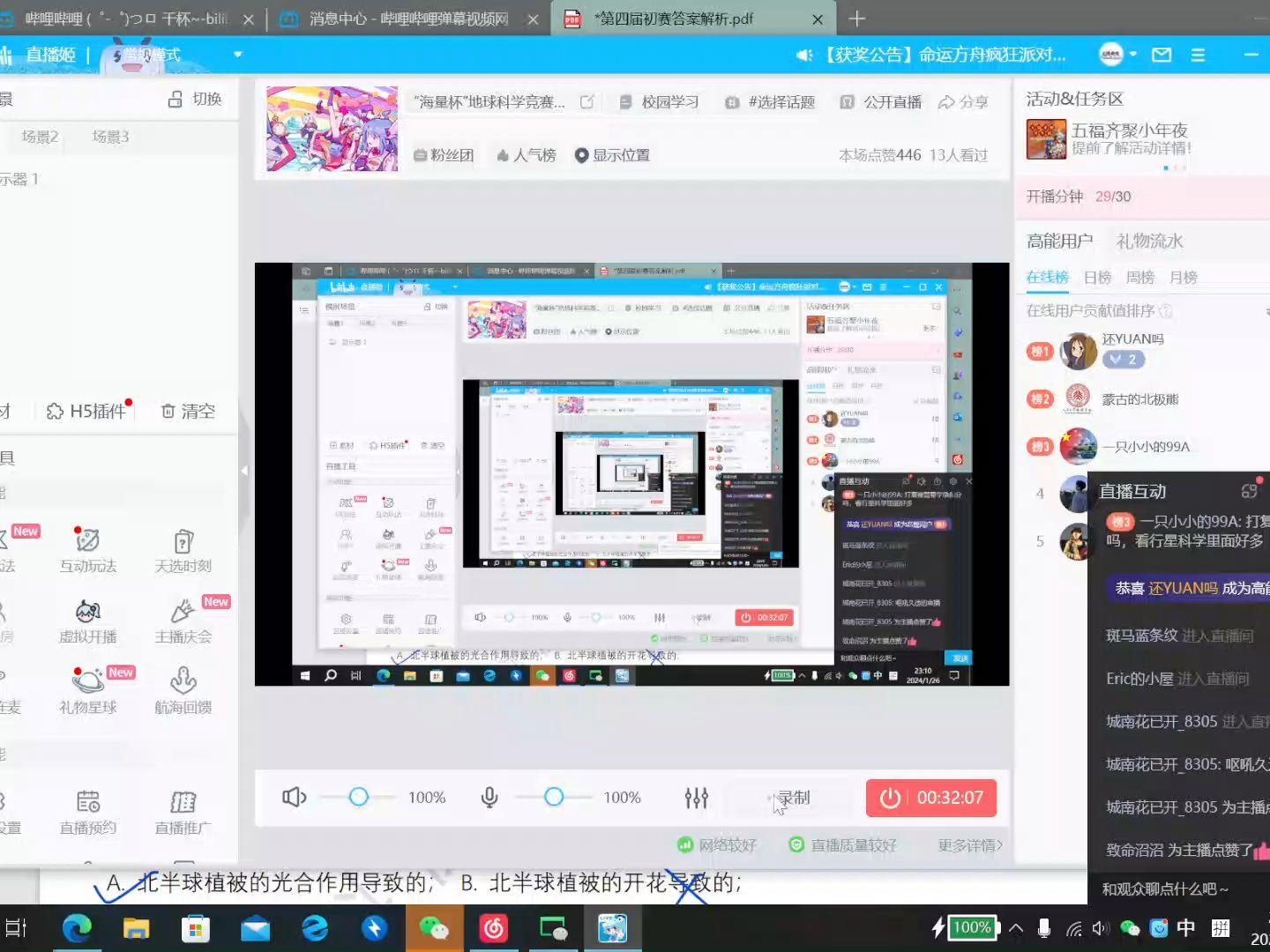This screenshot has width=1270, height=952.
Task: Open the Mail app from the taskbar
Action: click(x=255, y=928)
